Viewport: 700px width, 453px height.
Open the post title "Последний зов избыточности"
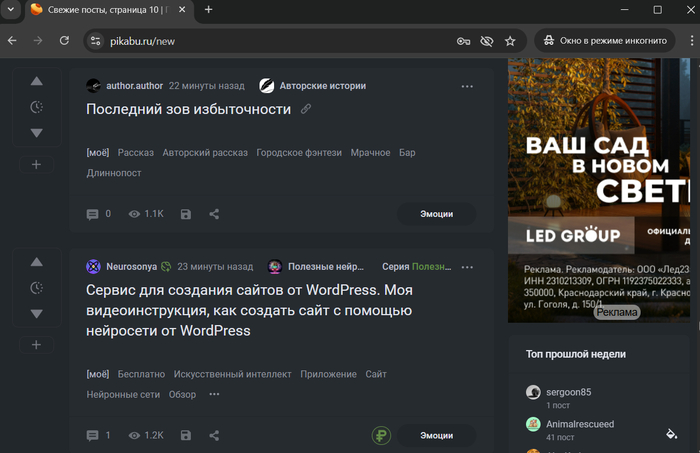pos(188,109)
